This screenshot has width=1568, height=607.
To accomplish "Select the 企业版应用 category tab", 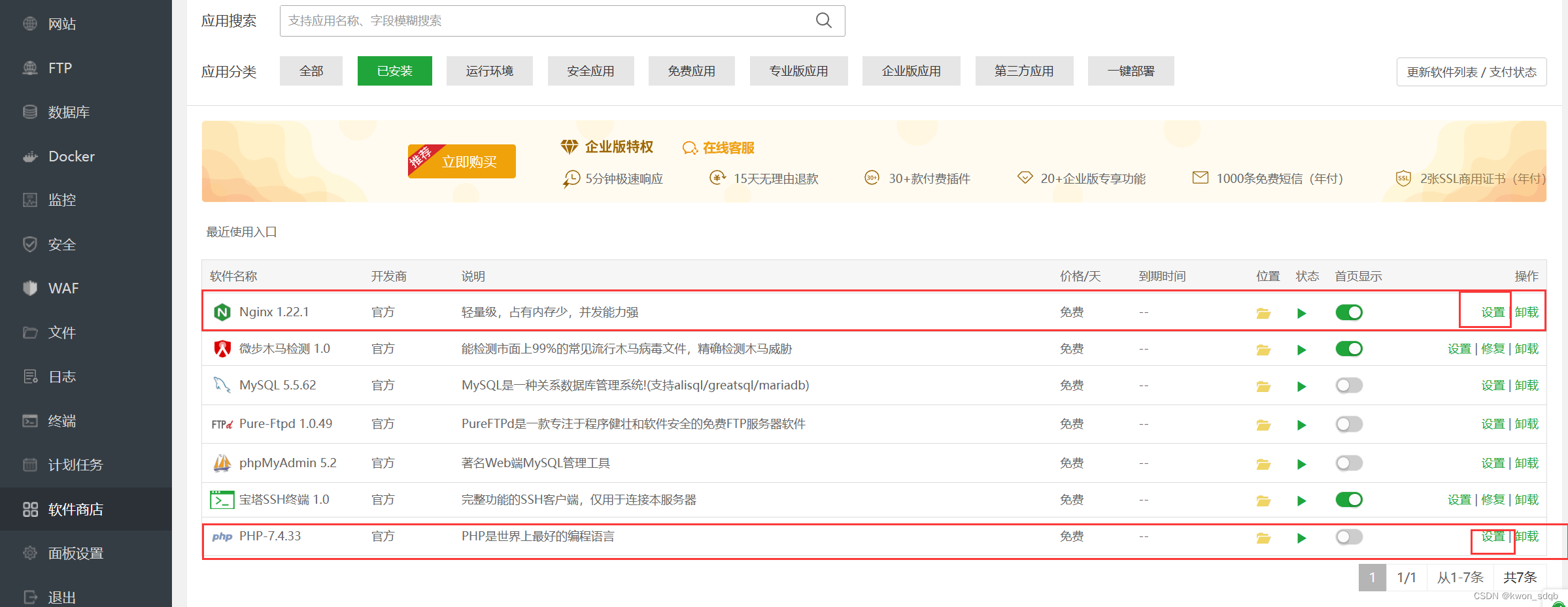I will 912,71.
